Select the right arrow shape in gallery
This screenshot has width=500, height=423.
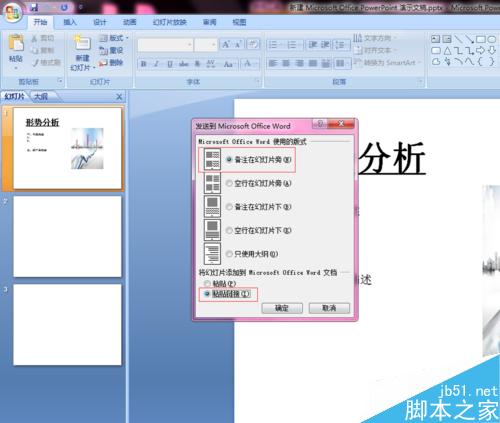480,51
